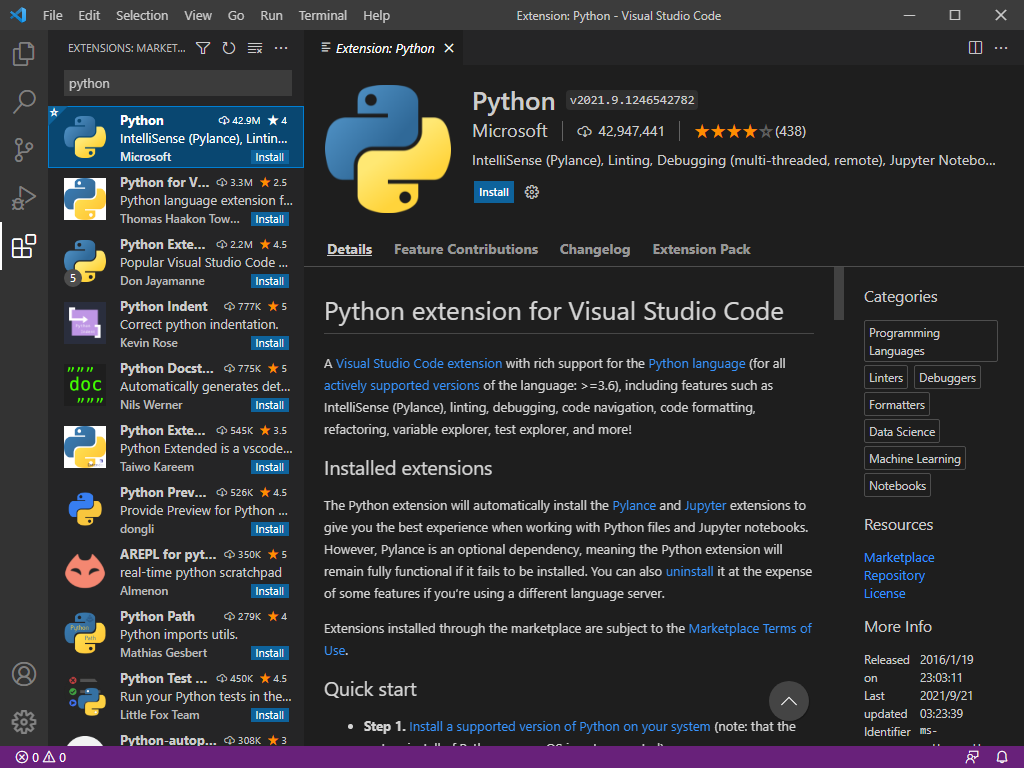Install Python by Microsoft from list
The height and width of the screenshot is (768, 1024).
[270, 157]
